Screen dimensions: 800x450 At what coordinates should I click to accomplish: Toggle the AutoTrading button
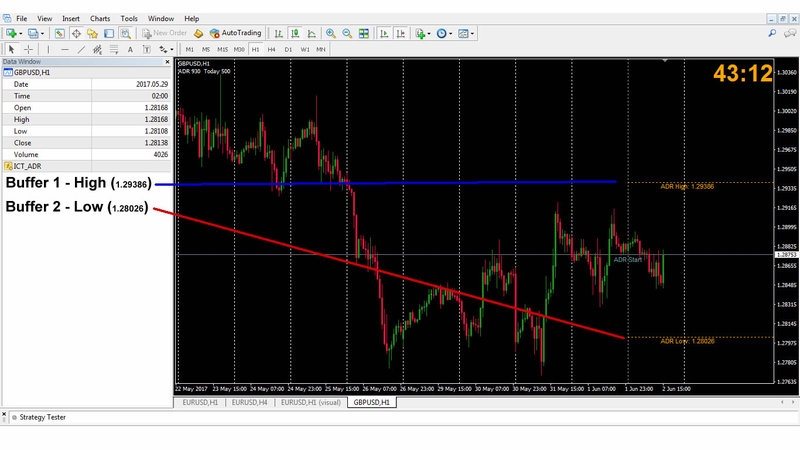pyautogui.click(x=235, y=33)
